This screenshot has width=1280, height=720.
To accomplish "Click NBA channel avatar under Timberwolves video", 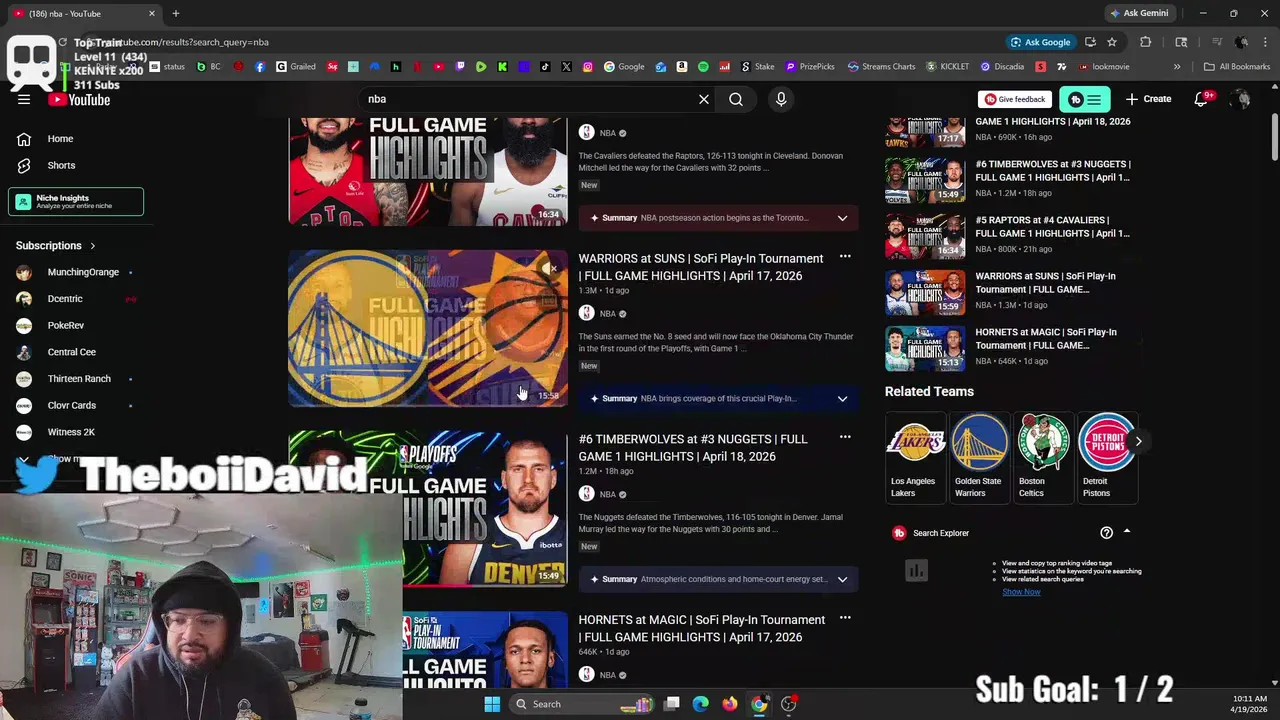I will [x=587, y=494].
